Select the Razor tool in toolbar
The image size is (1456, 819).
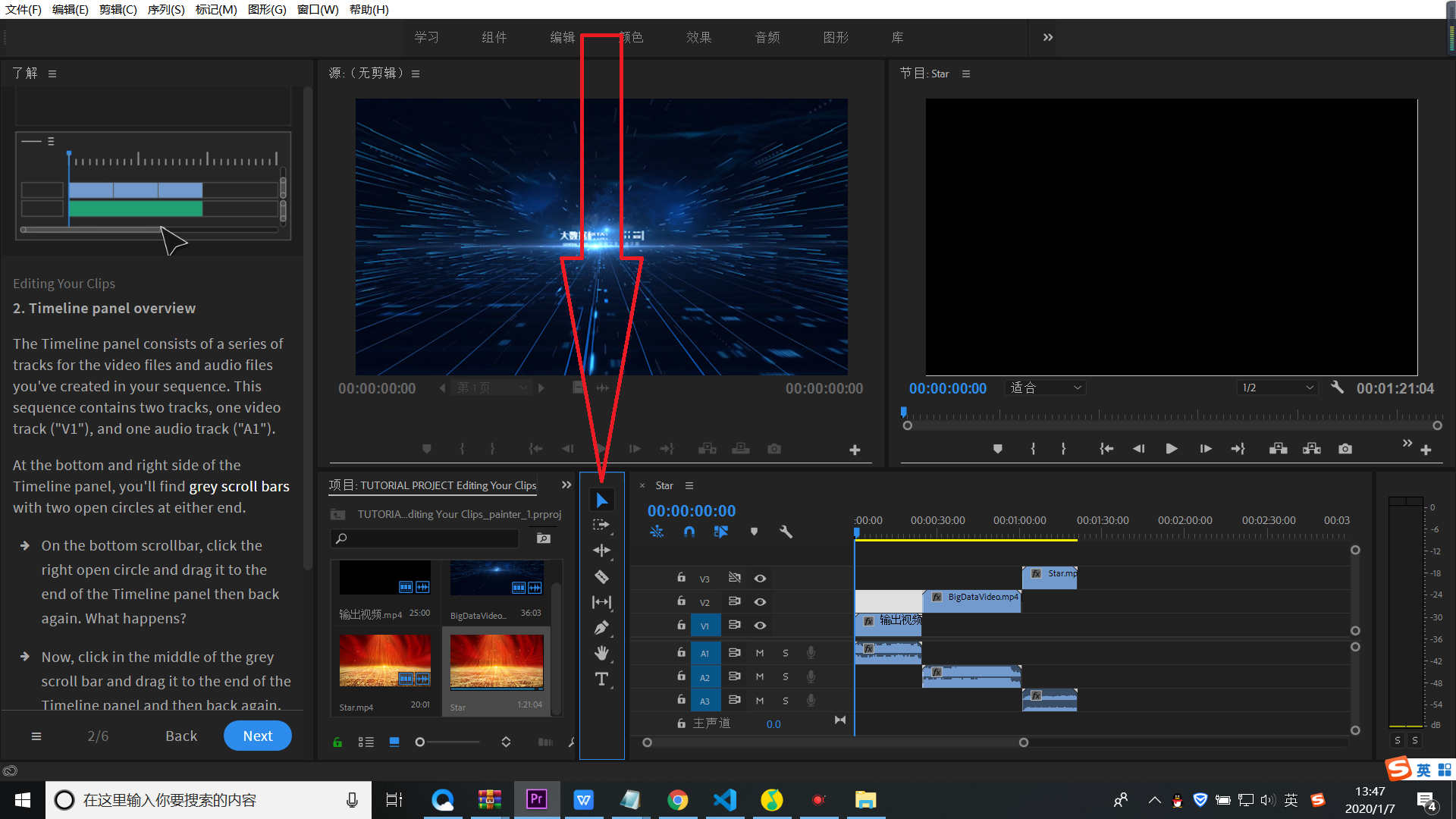[601, 577]
